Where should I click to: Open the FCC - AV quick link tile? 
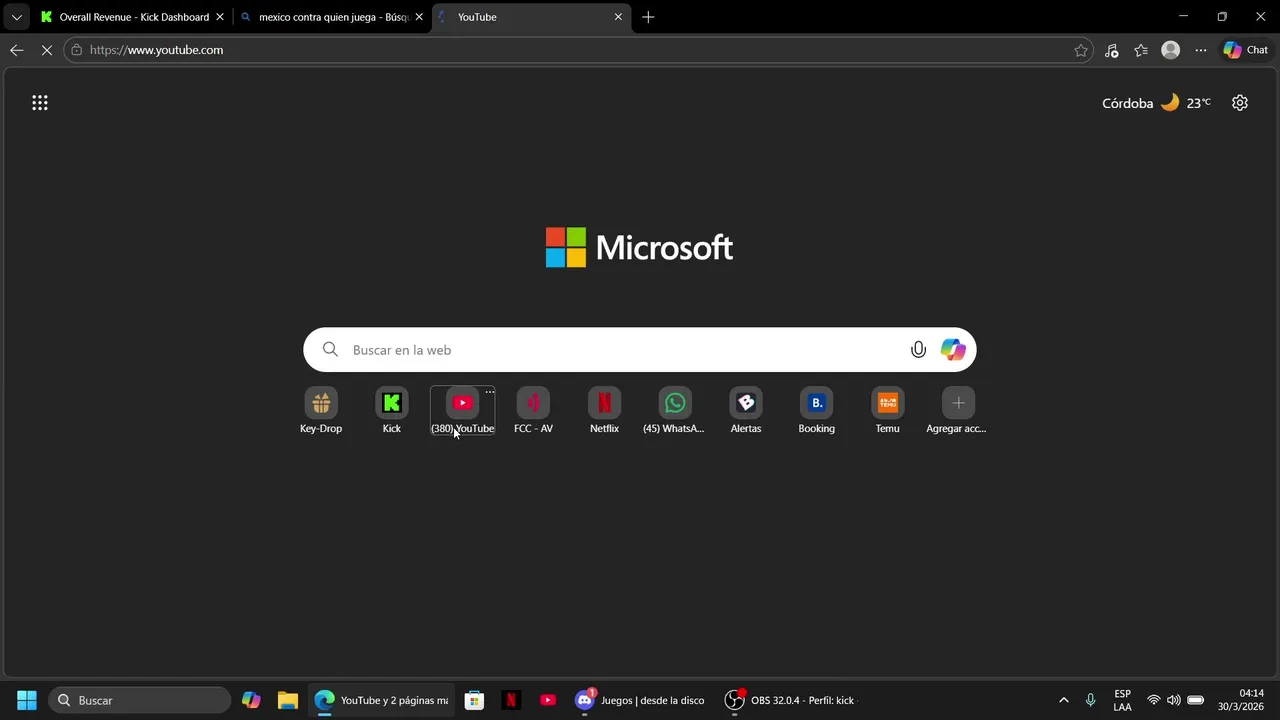[533, 411]
